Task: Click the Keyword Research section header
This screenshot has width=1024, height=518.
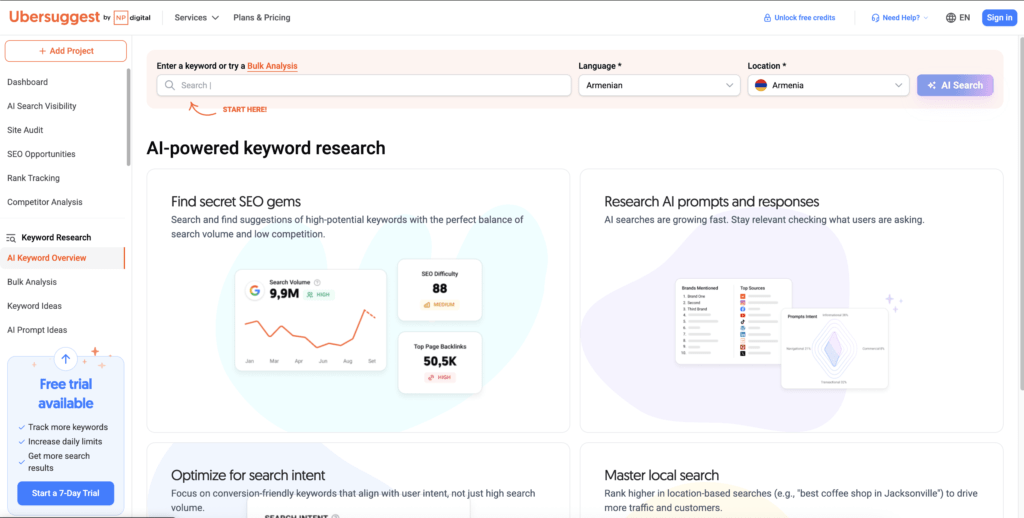Action: 49,238
